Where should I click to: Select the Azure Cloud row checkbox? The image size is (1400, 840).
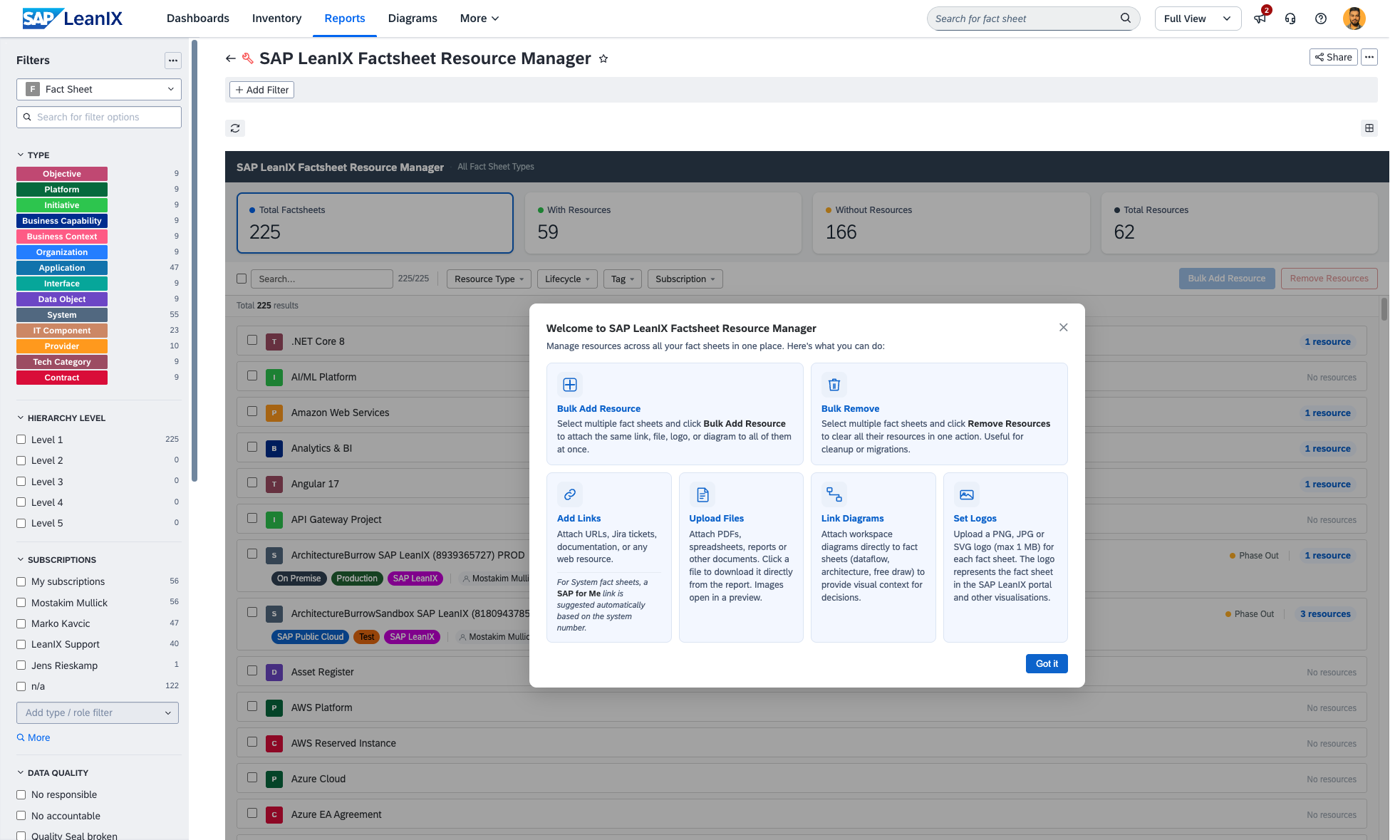pos(252,777)
